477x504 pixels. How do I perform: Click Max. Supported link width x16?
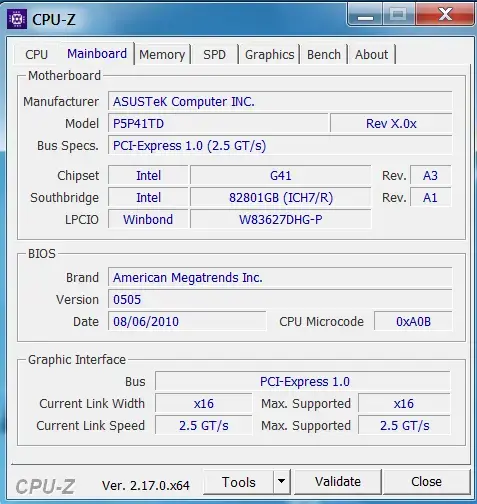pyautogui.click(x=404, y=403)
